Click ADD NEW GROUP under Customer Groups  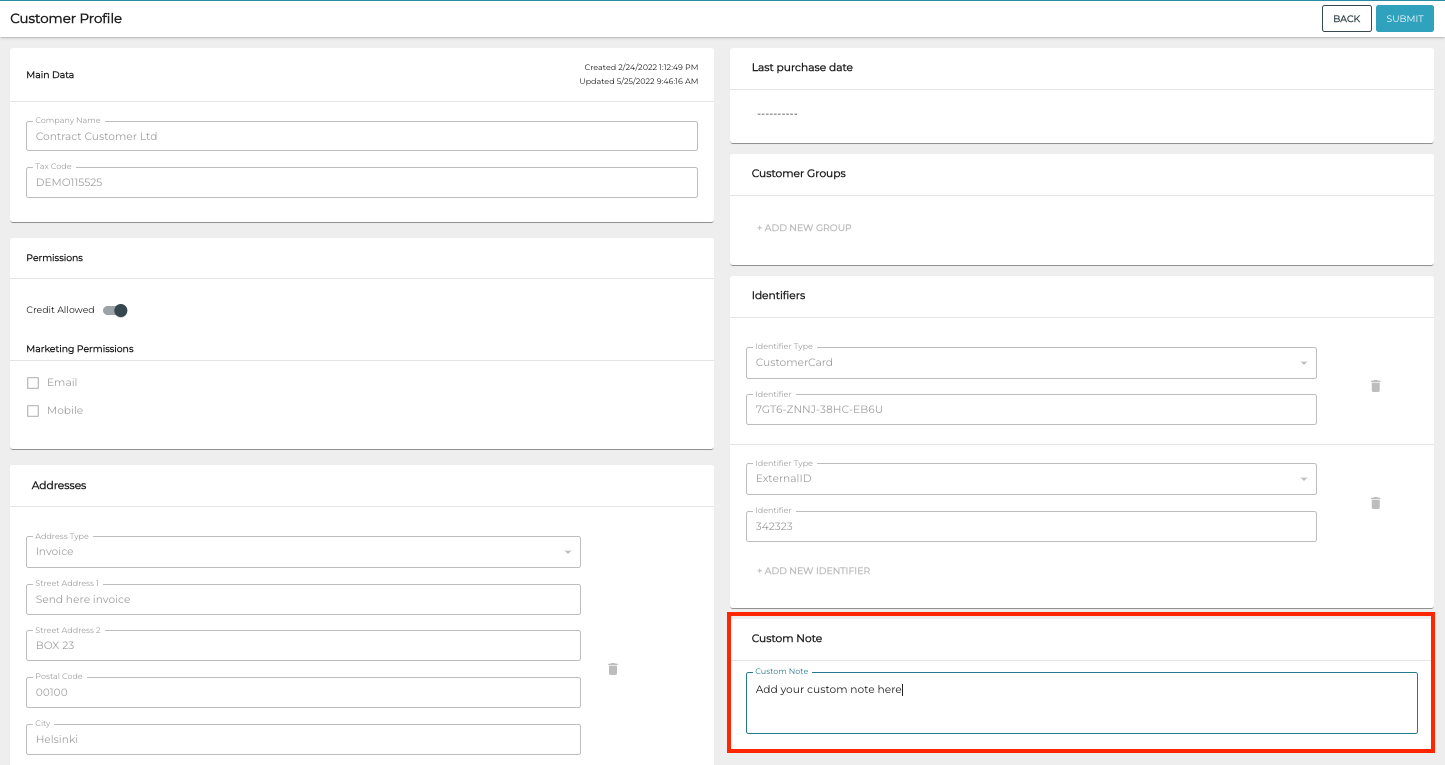click(x=804, y=227)
